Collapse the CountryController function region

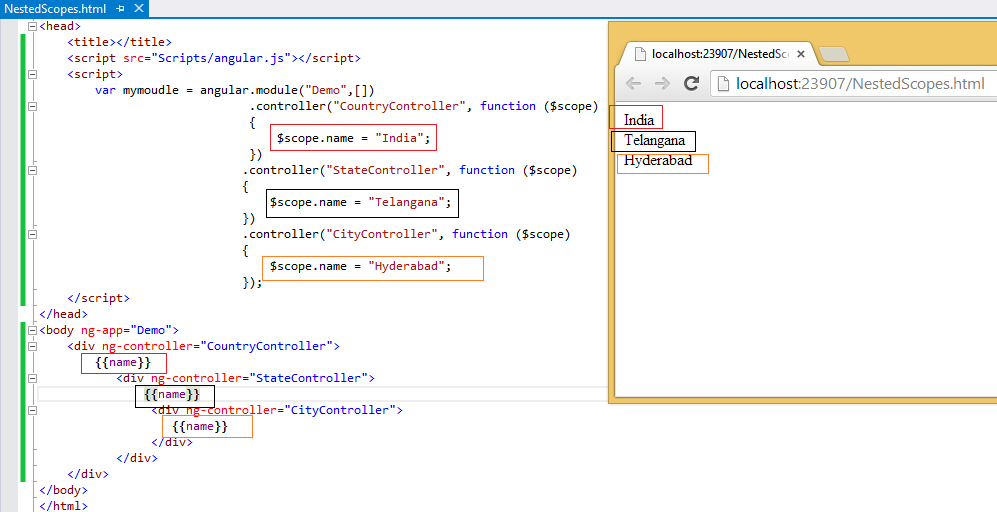(x=32, y=106)
